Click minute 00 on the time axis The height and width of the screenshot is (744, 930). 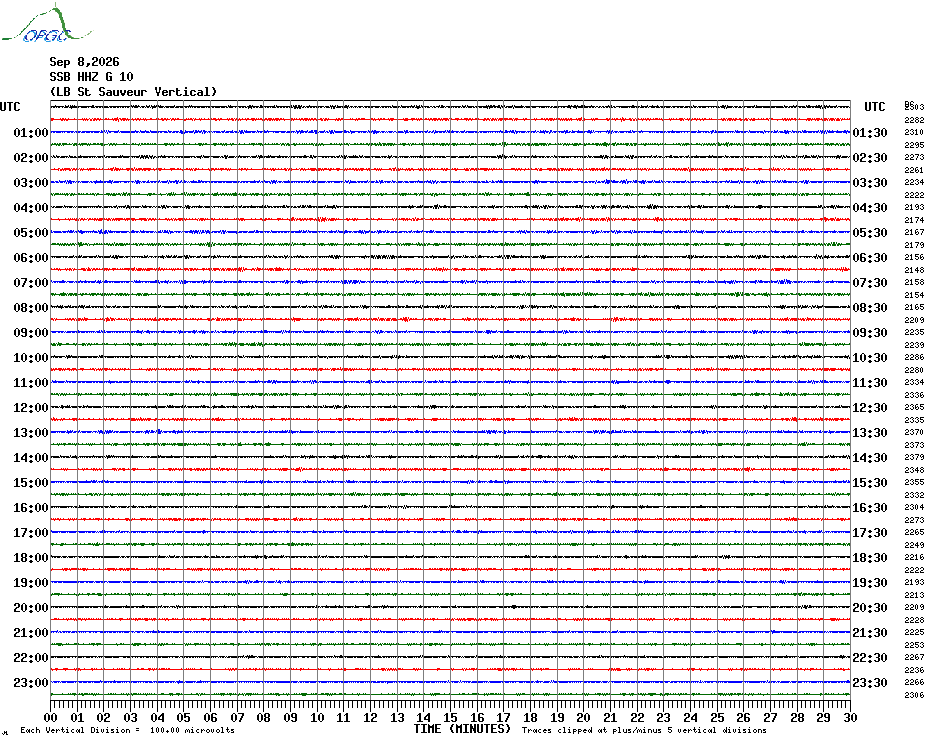click(x=50, y=718)
